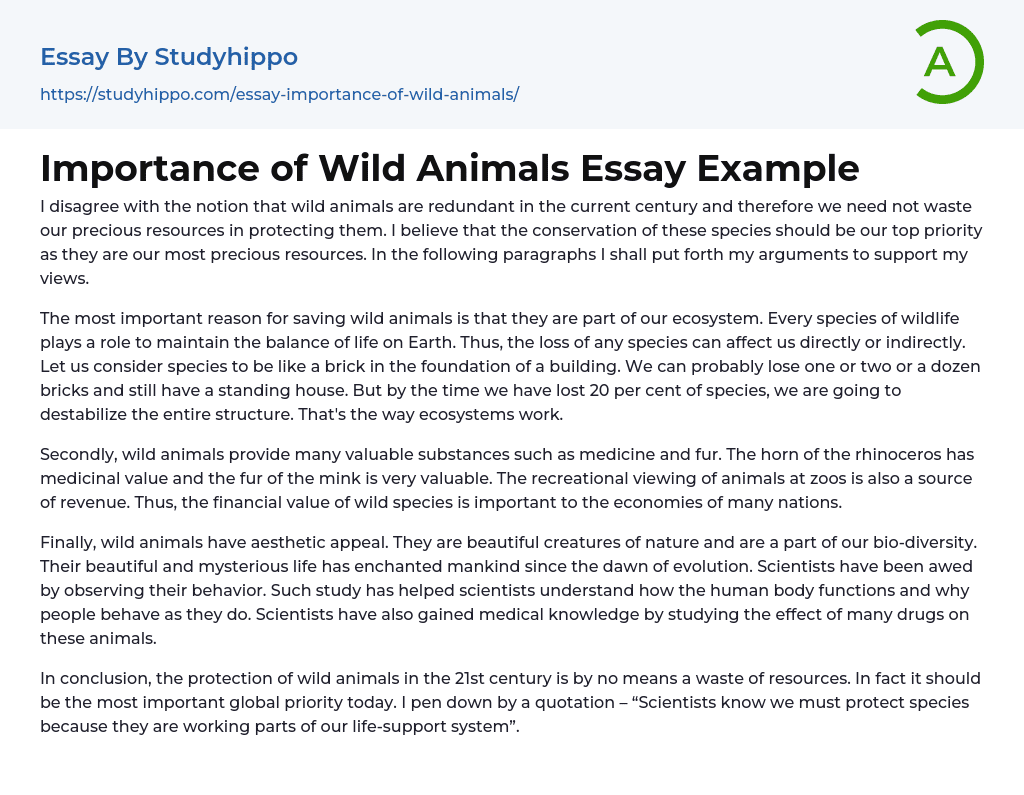
Task: Click the paragraph starting with 'In conclusion'
Action: [x=511, y=702]
